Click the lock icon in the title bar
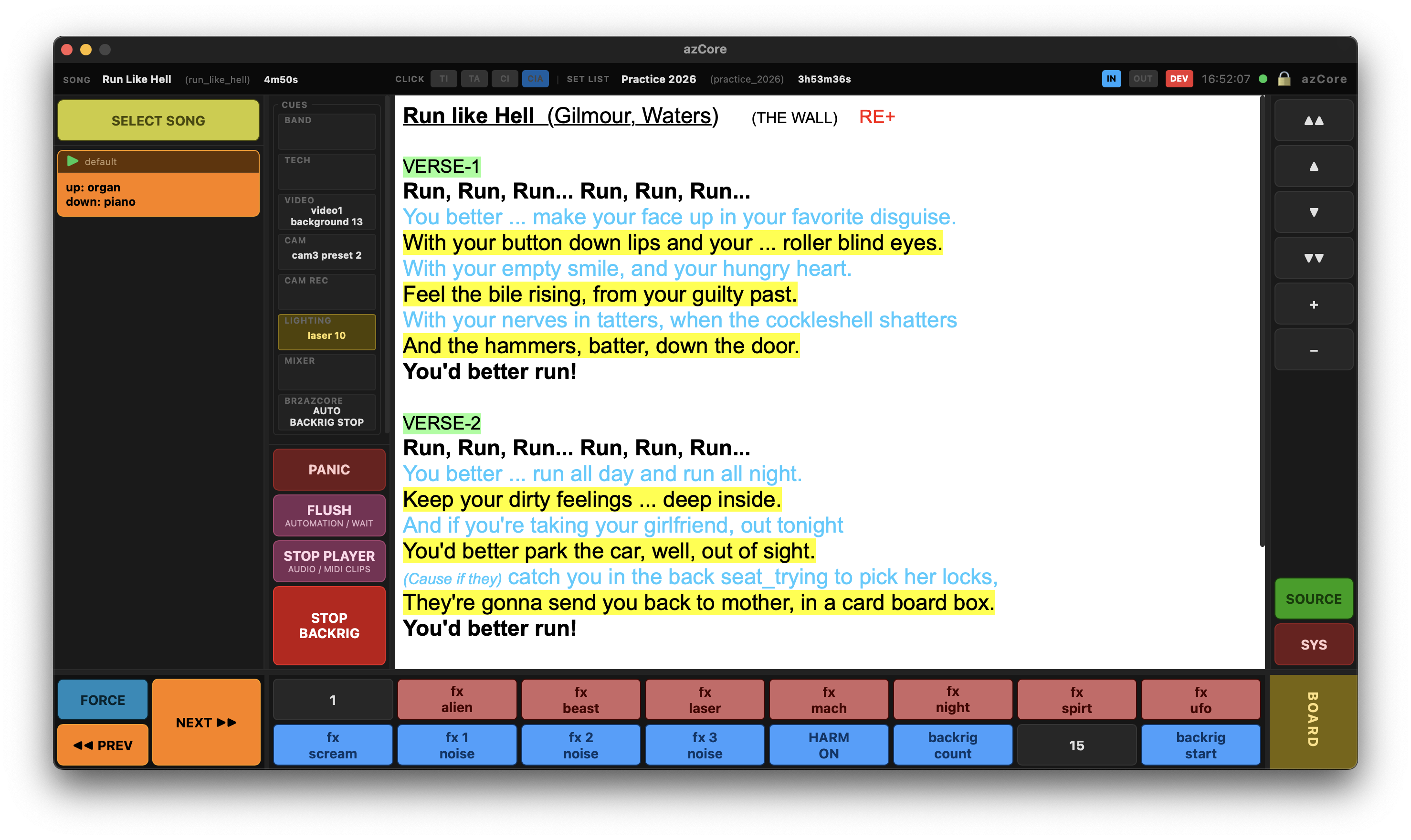This screenshot has height=840, width=1411. [1283, 79]
